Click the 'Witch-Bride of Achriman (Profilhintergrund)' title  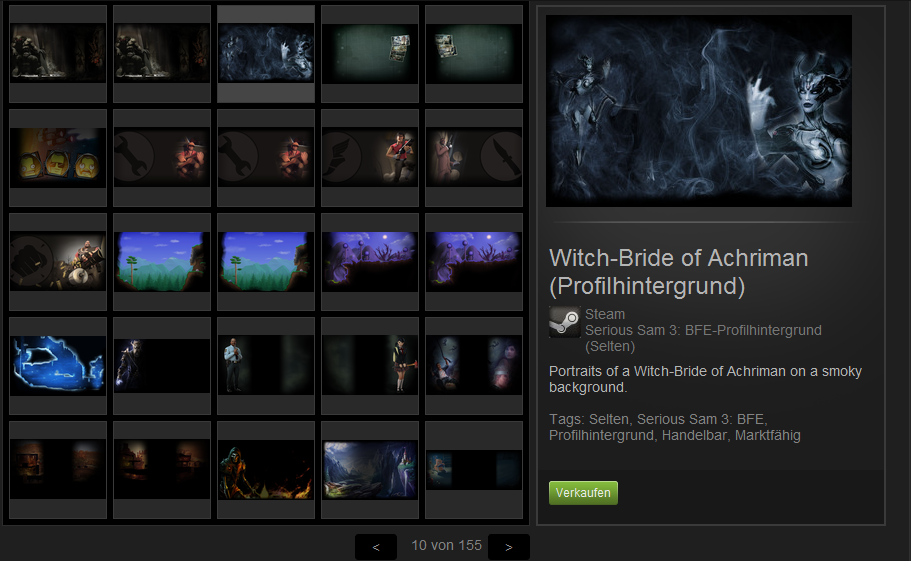coord(679,272)
